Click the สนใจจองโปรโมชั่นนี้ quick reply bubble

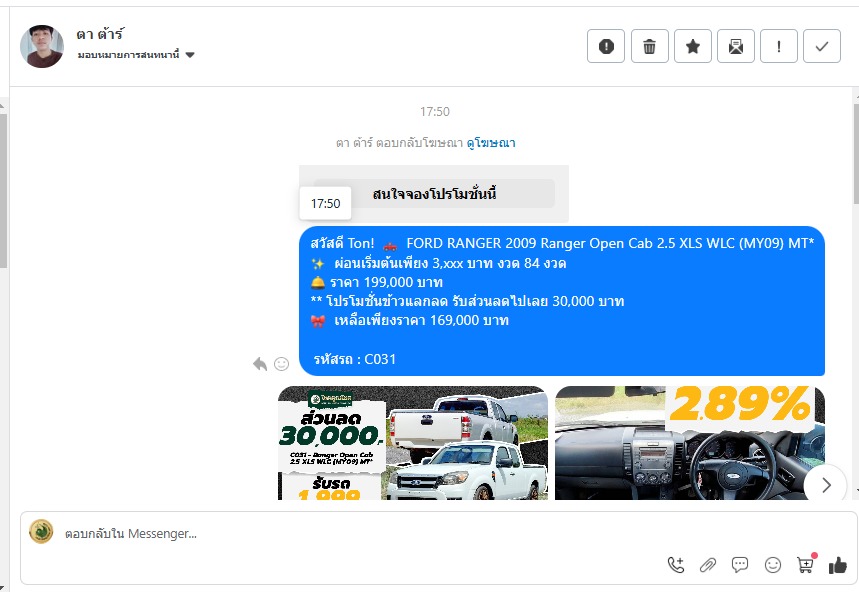point(434,194)
